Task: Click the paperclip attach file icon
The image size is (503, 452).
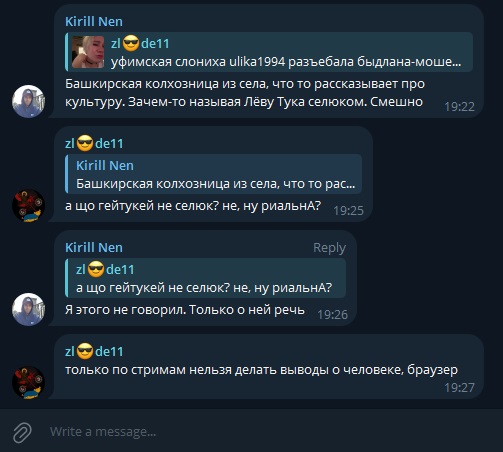Action: tap(22, 432)
